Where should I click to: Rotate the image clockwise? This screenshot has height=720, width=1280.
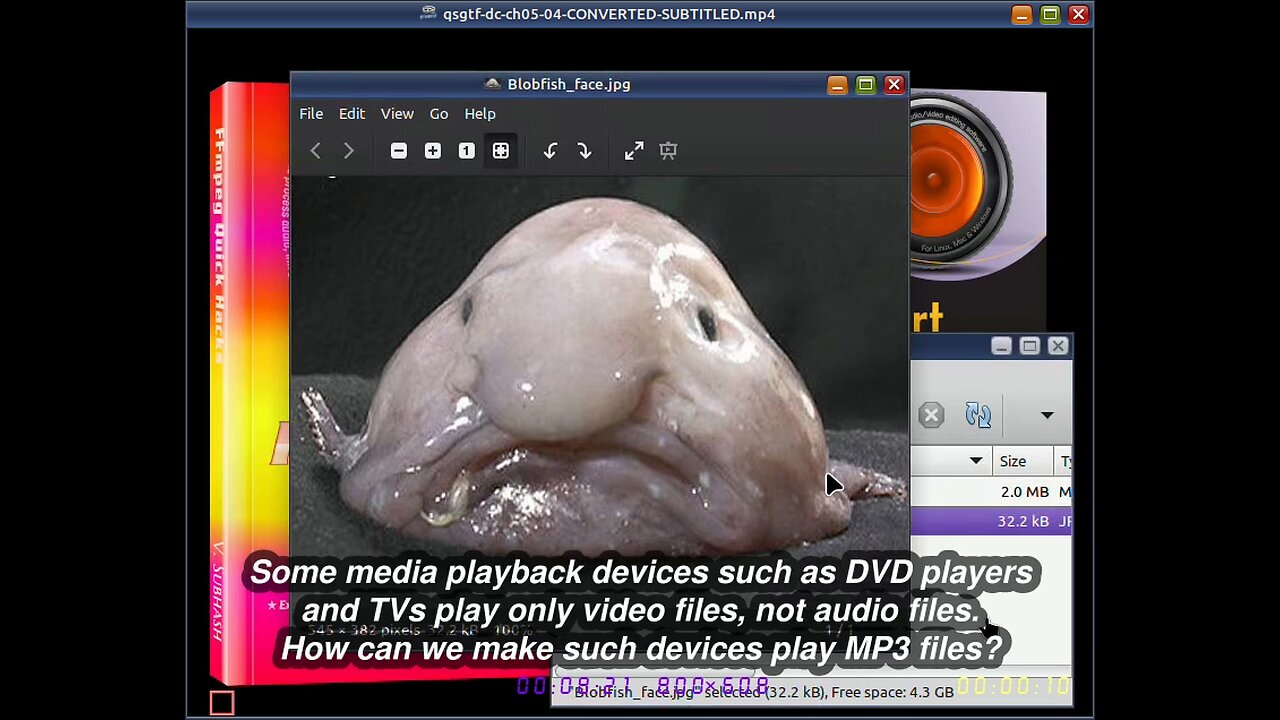(x=585, y=151)
